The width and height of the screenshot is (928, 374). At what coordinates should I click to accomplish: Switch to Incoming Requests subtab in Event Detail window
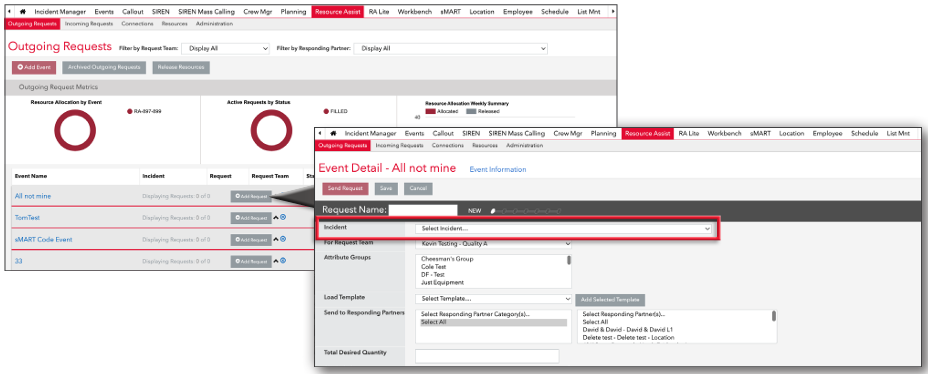tap(399, 145)
